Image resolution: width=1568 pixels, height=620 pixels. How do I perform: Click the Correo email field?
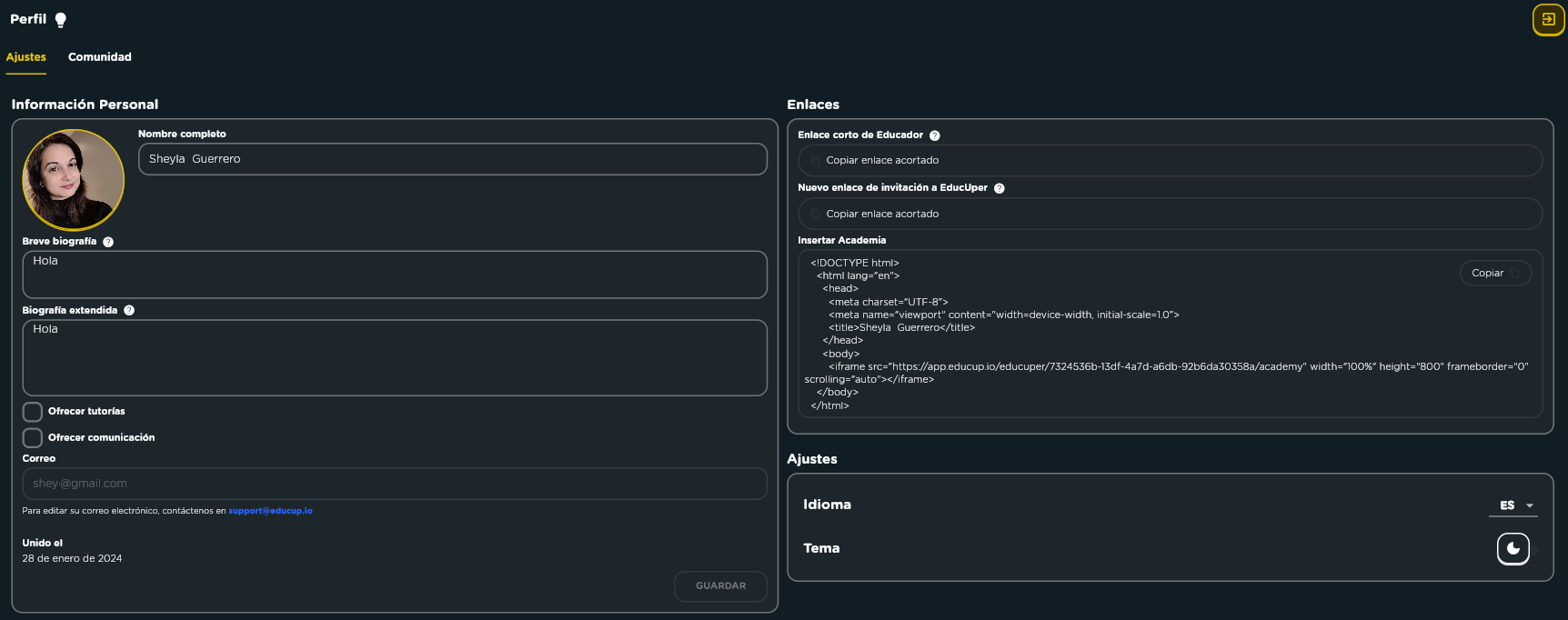pyautogui.click(x=395, y=484)
